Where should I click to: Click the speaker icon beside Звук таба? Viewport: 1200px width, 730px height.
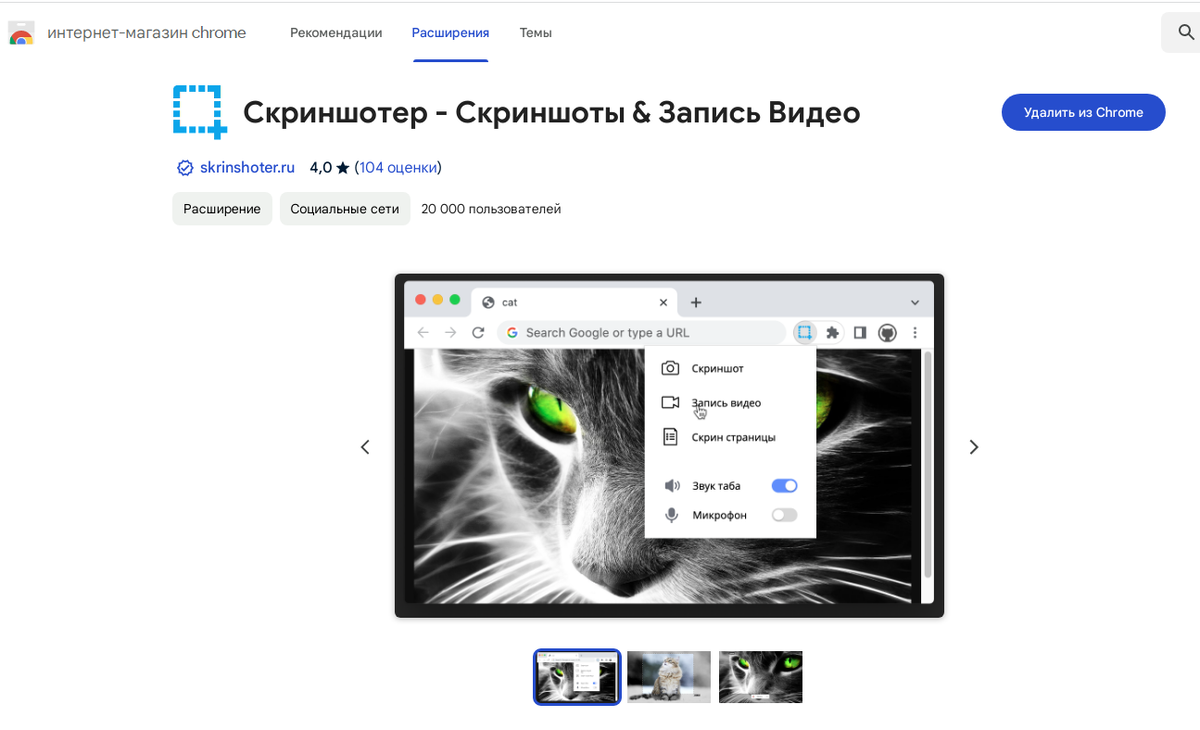point(672,485)
